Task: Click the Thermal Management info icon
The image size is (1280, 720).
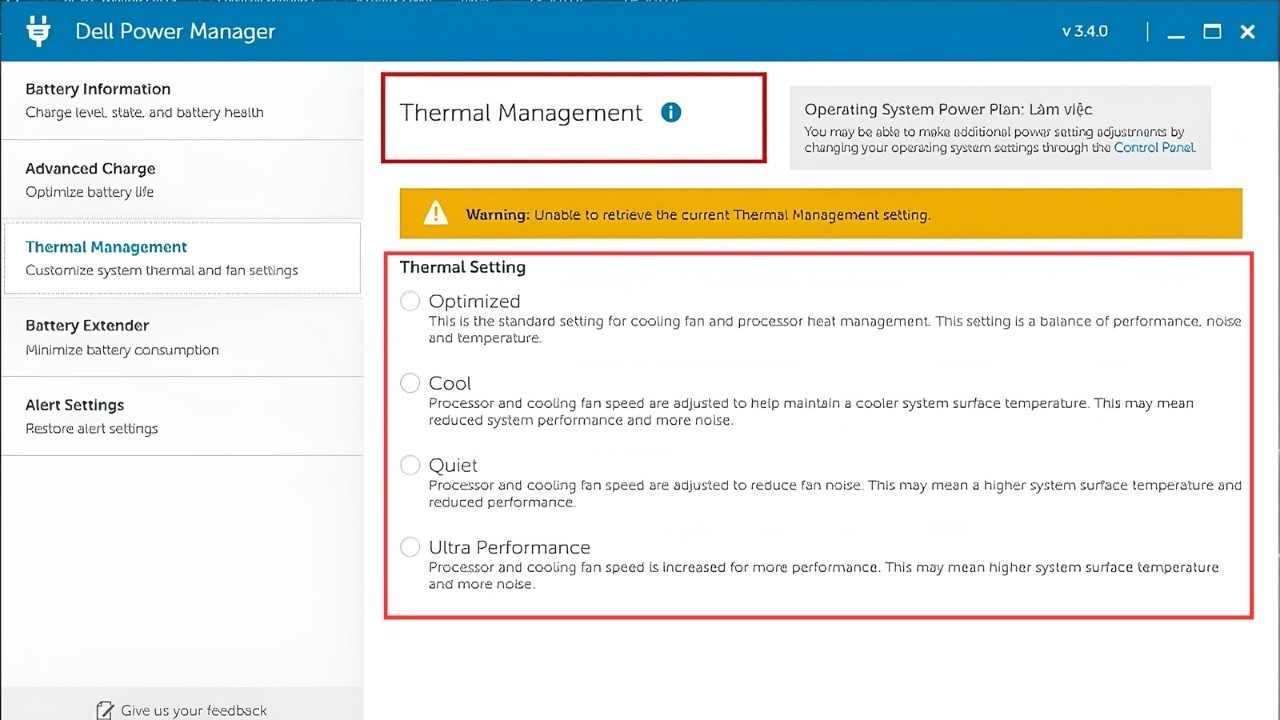Action: point(671,112)
